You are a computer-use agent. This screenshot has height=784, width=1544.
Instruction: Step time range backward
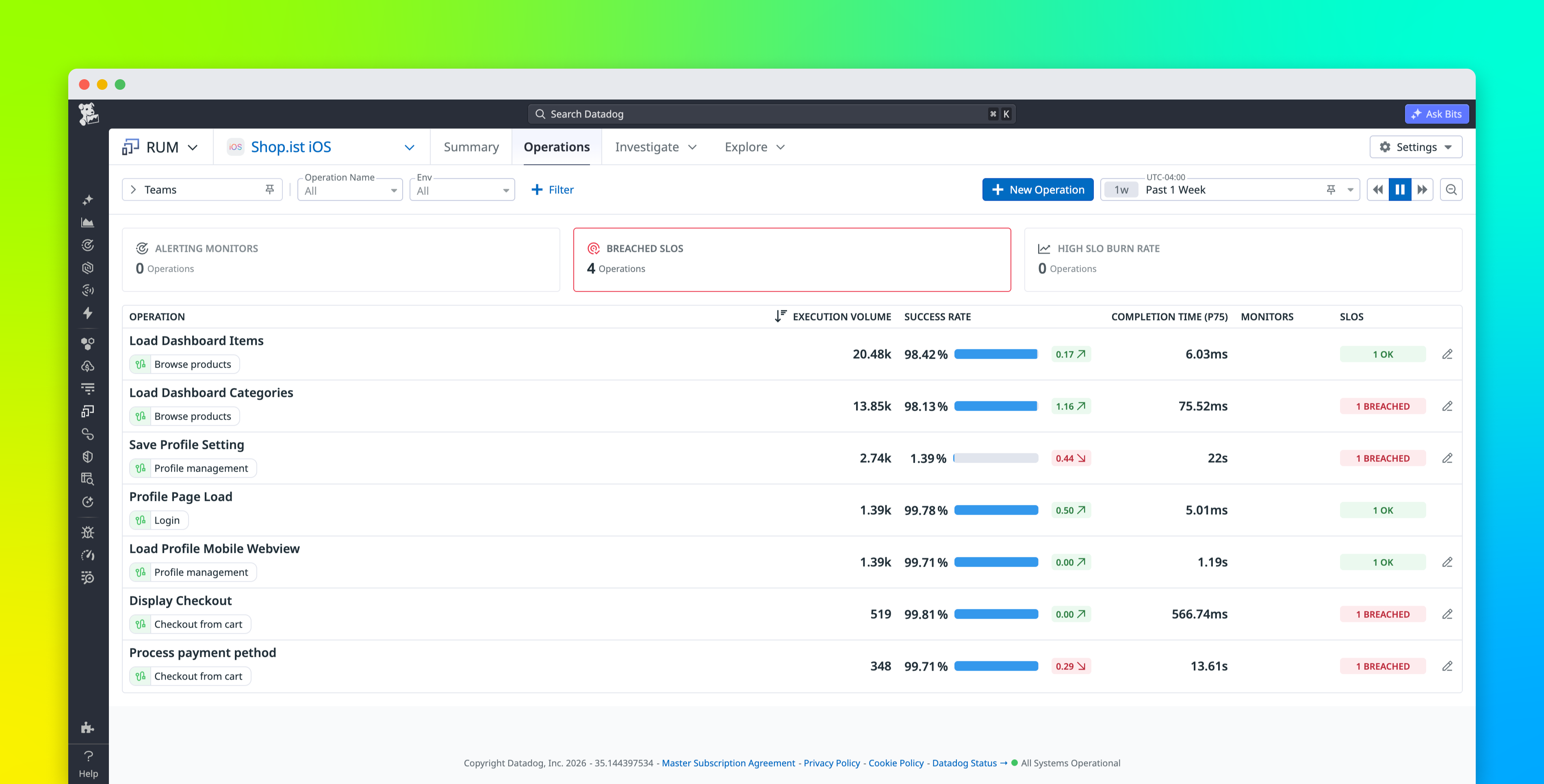[1378, 189]
